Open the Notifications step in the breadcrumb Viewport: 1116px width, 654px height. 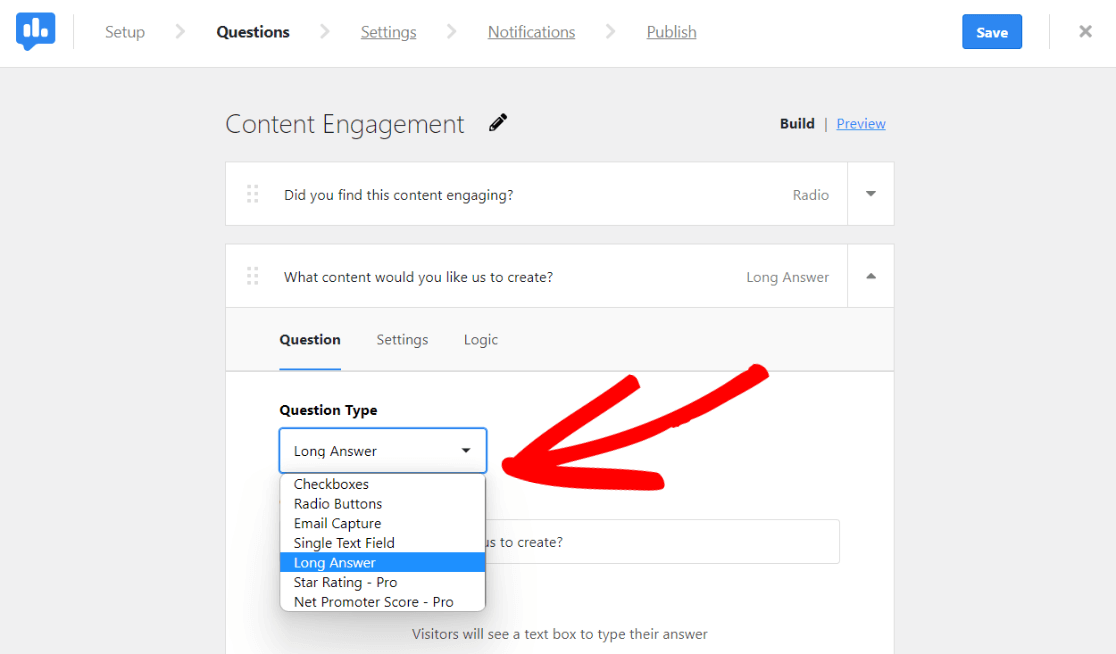point(531,31)
